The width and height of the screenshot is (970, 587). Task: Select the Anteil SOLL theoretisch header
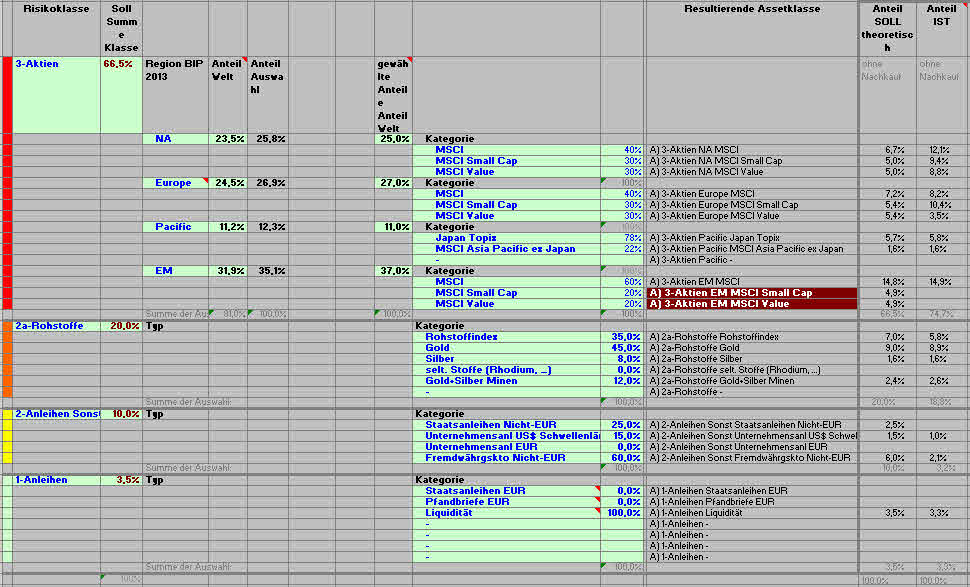click(887, 28)
